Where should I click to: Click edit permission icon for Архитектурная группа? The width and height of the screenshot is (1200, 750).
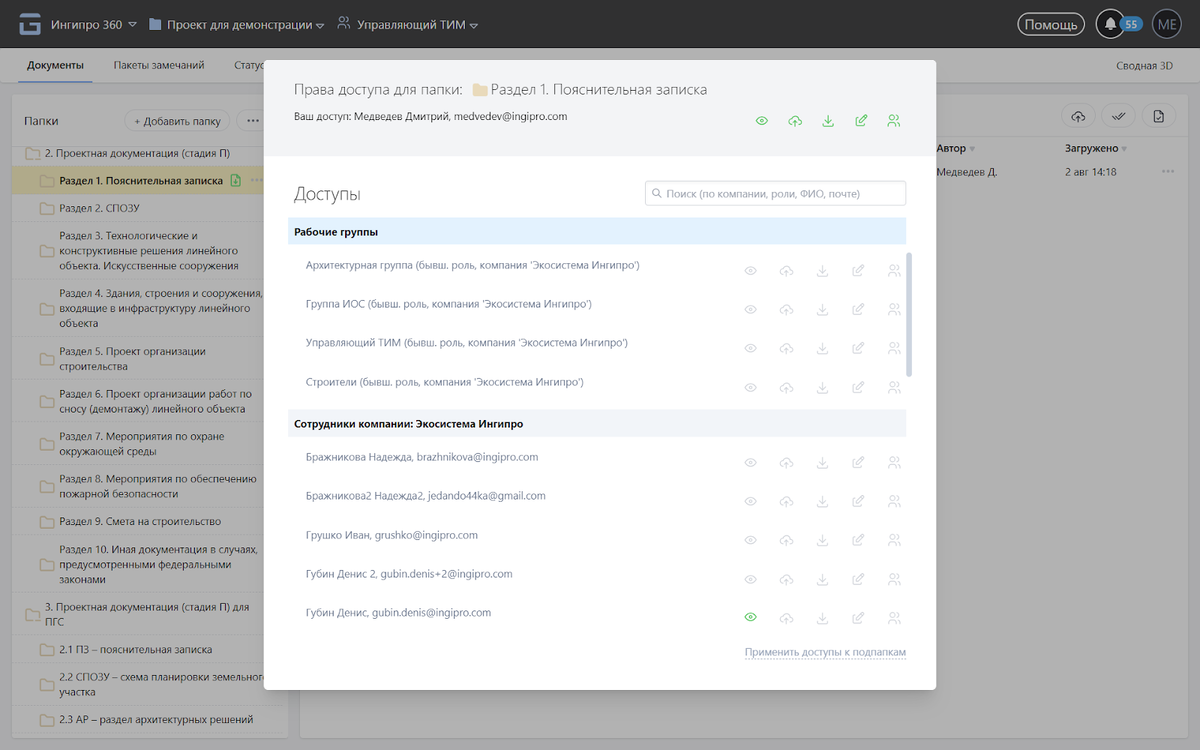pos(858,271)
